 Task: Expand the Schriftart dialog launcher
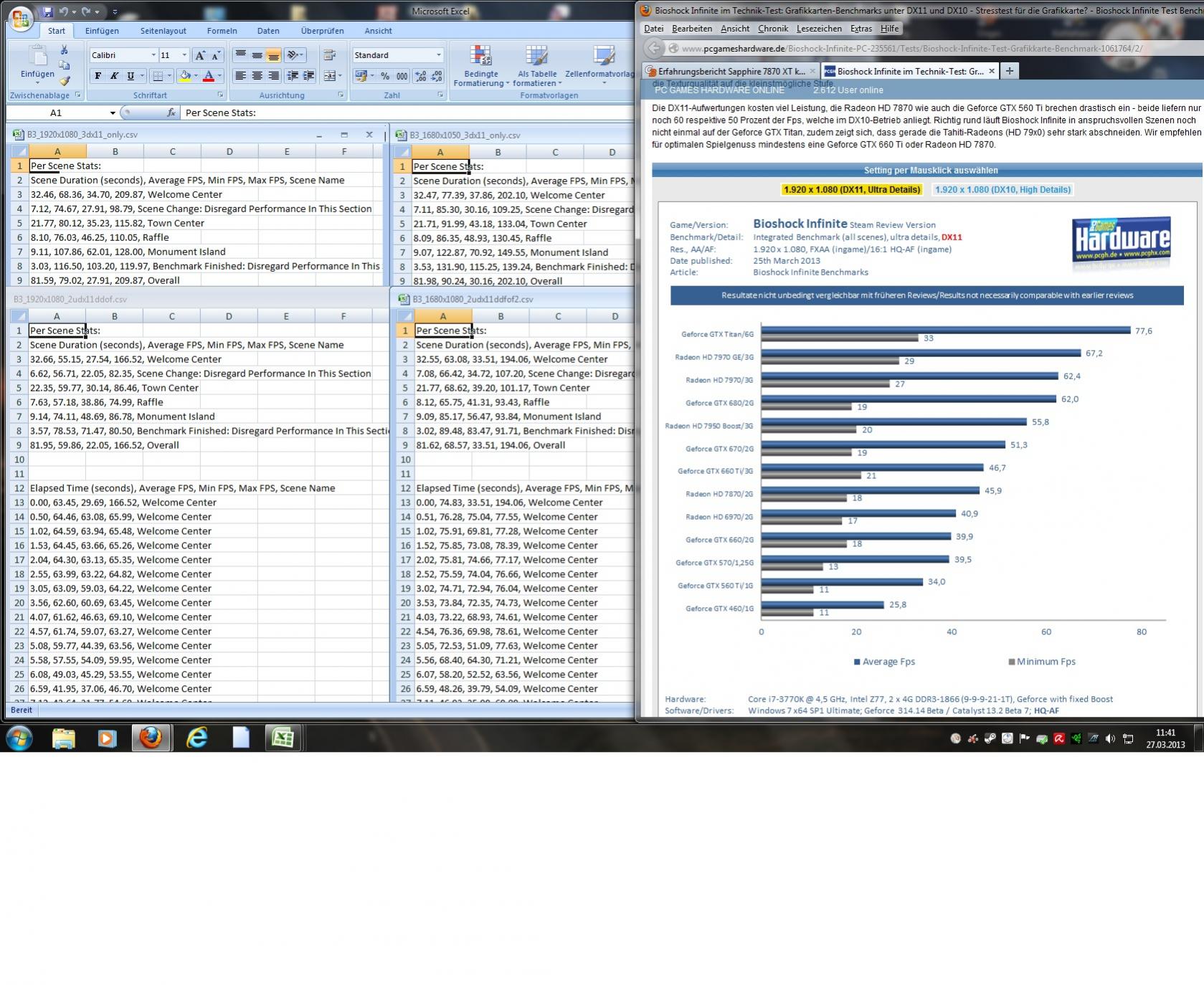coord(220,95)
